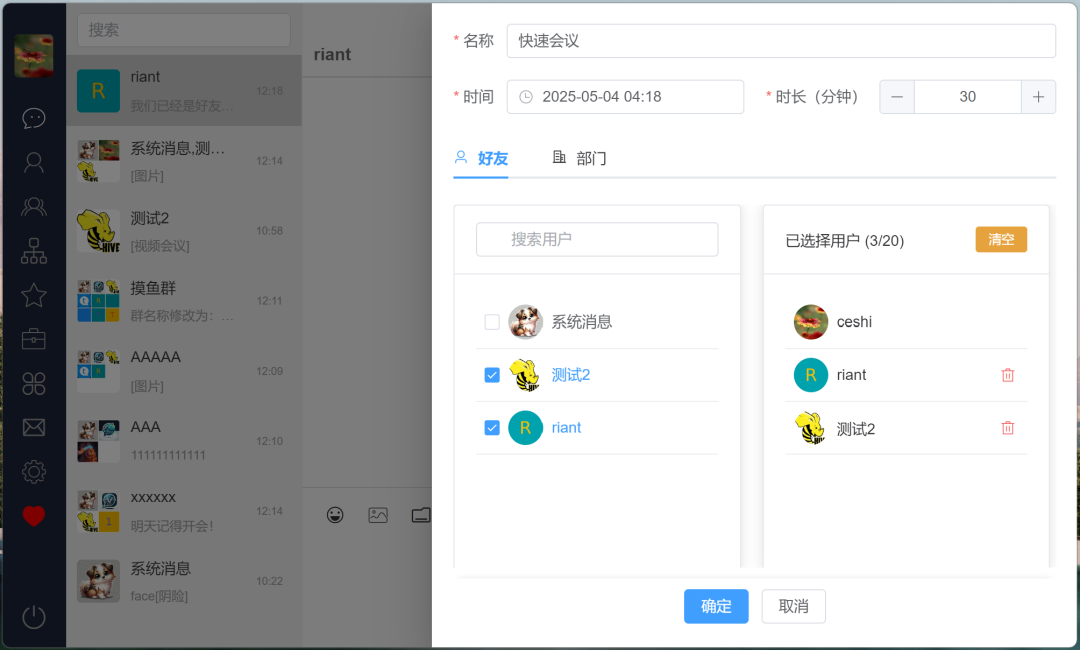Check the 系统消息 user checkbox
Viewport: 1080px width, 650px height.
(492, 322)
